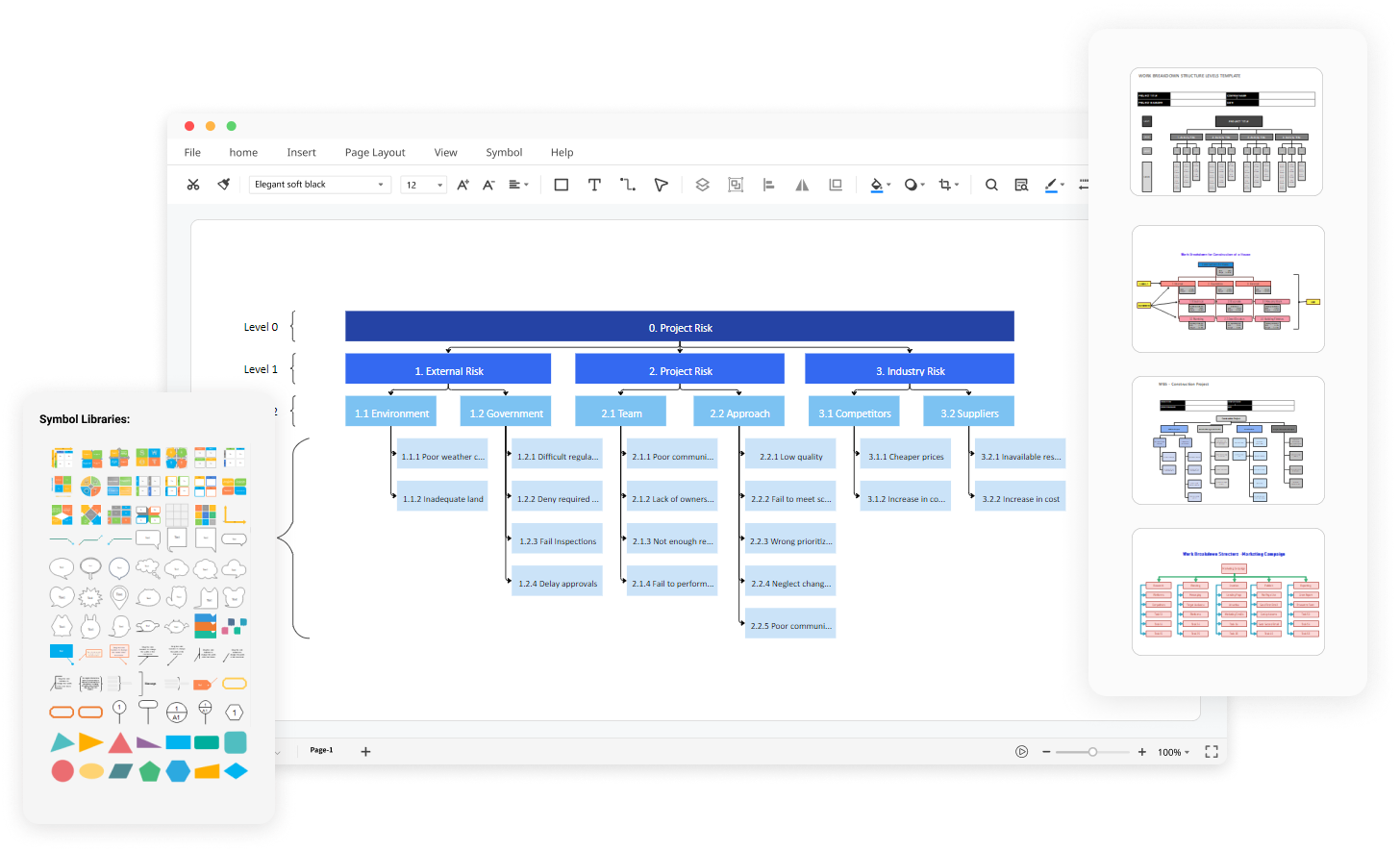Select the Rectangle shape tool

pos(562,185)
